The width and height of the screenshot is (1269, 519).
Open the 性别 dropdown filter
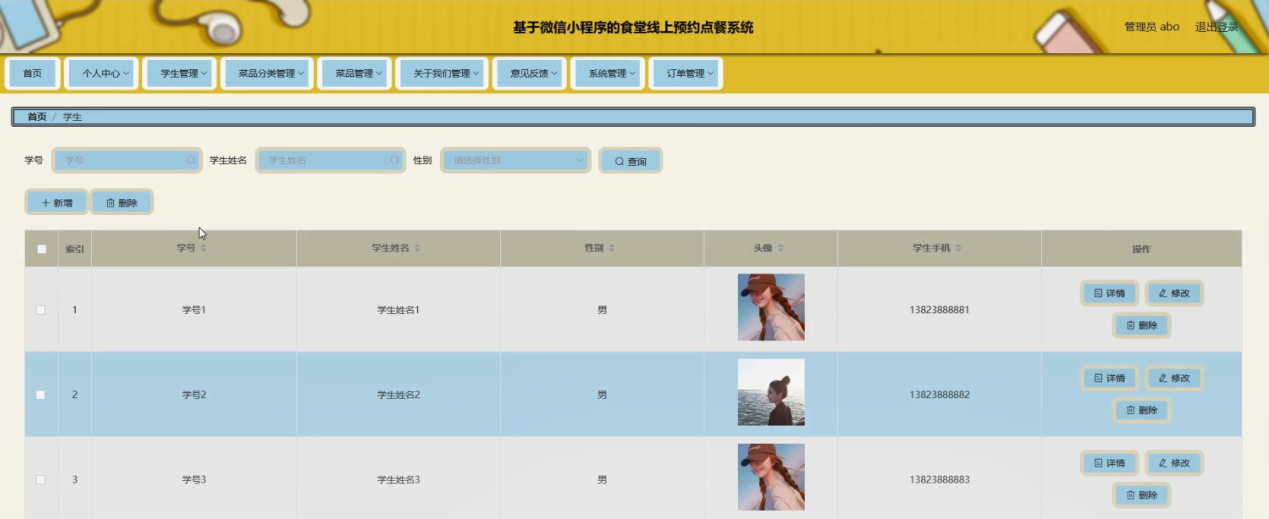coord(516,160)
